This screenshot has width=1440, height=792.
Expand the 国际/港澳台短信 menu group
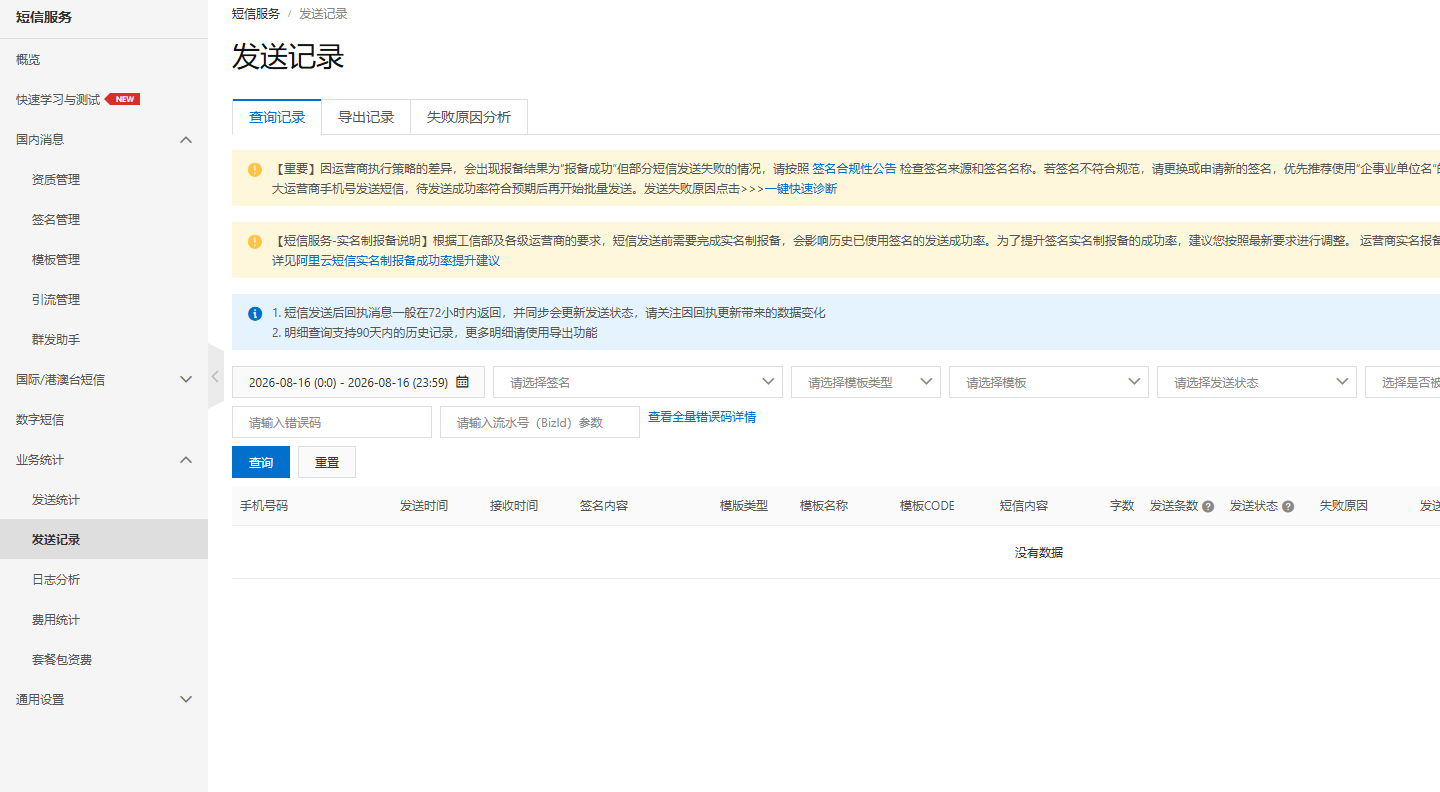[186, 380]
